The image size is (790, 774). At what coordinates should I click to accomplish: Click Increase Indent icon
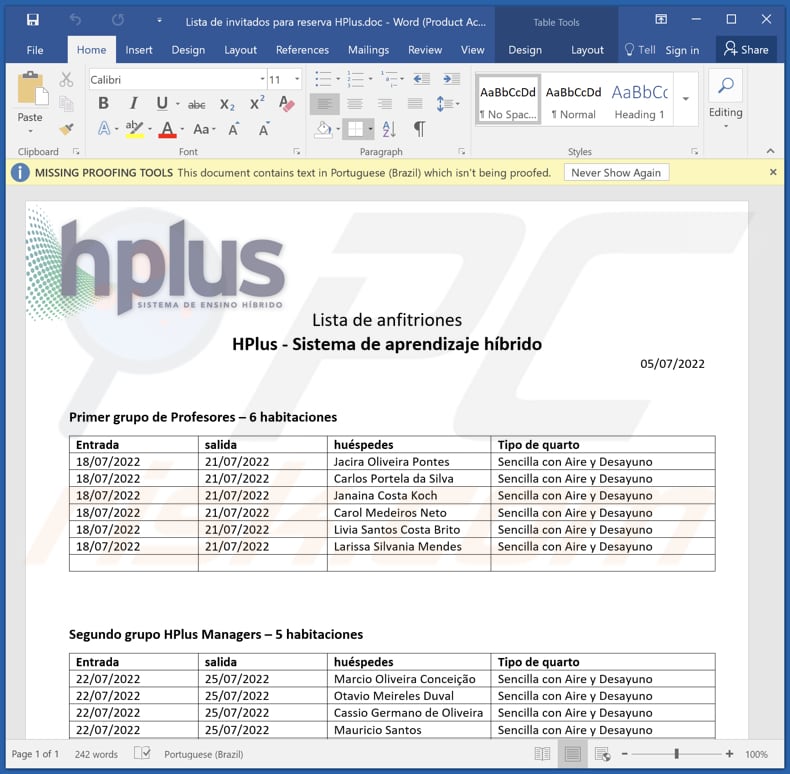(x=451, y=79)
